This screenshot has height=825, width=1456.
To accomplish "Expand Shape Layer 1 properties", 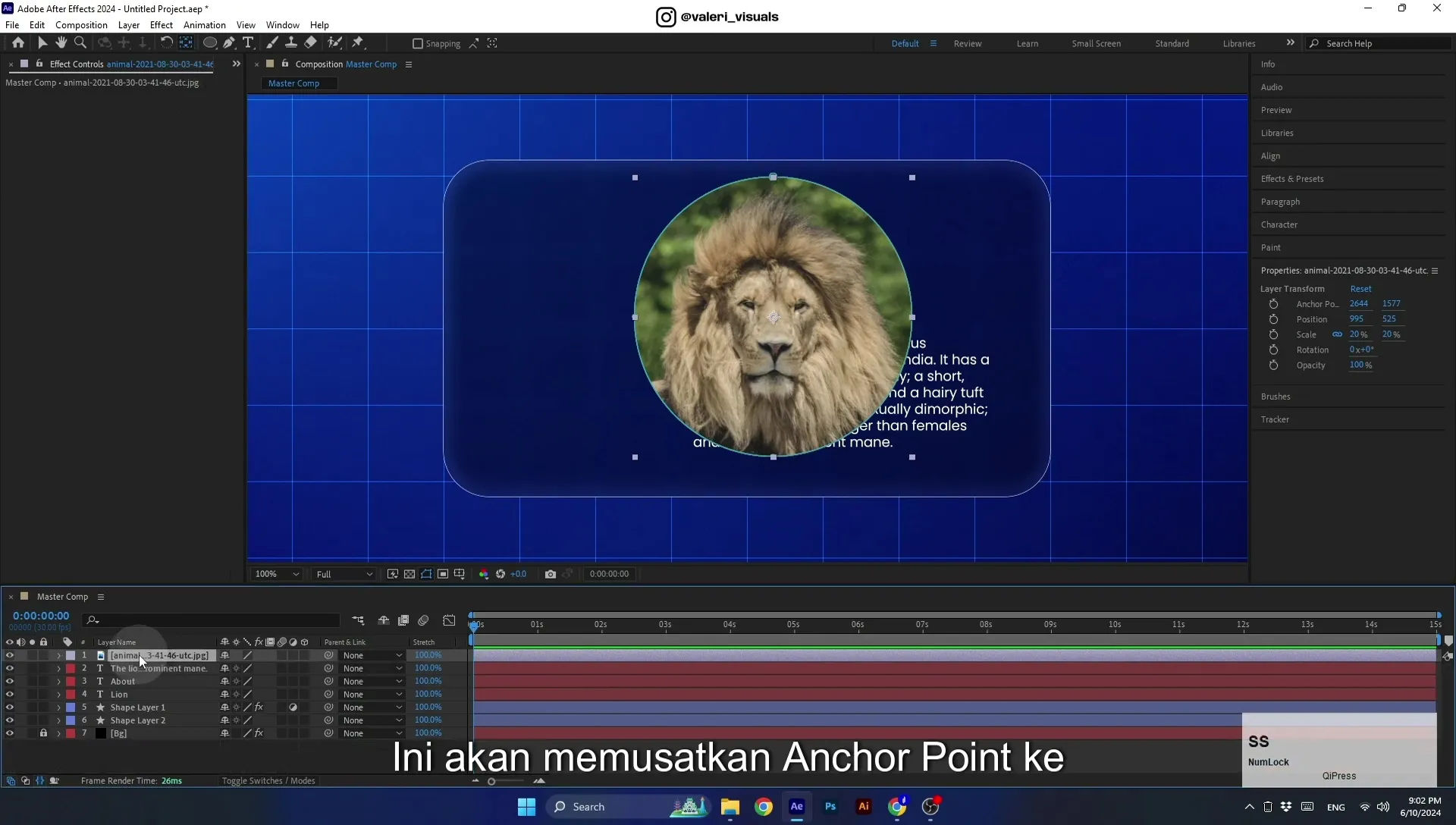I will point(58,707).
